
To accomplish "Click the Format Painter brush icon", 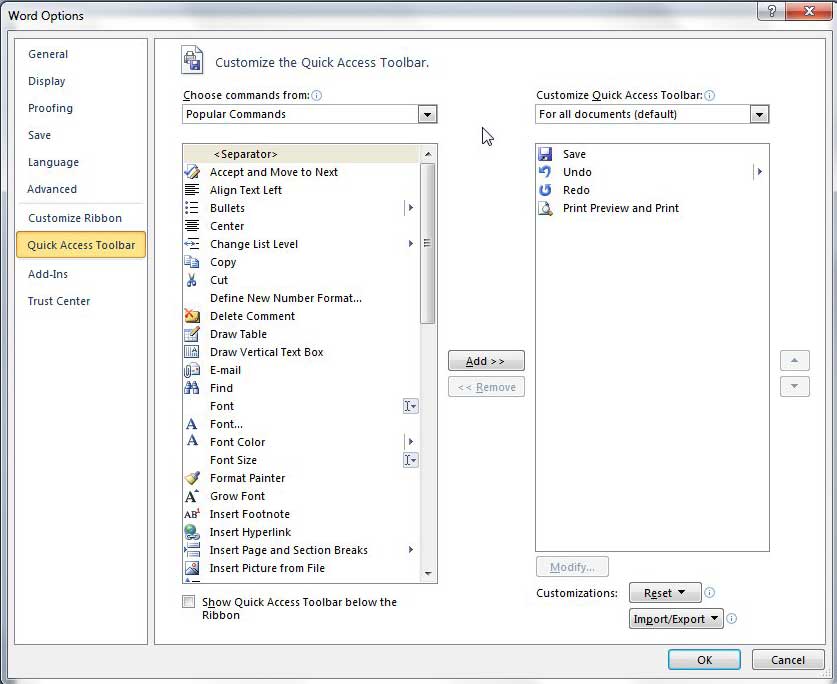I will coord(192,478).
